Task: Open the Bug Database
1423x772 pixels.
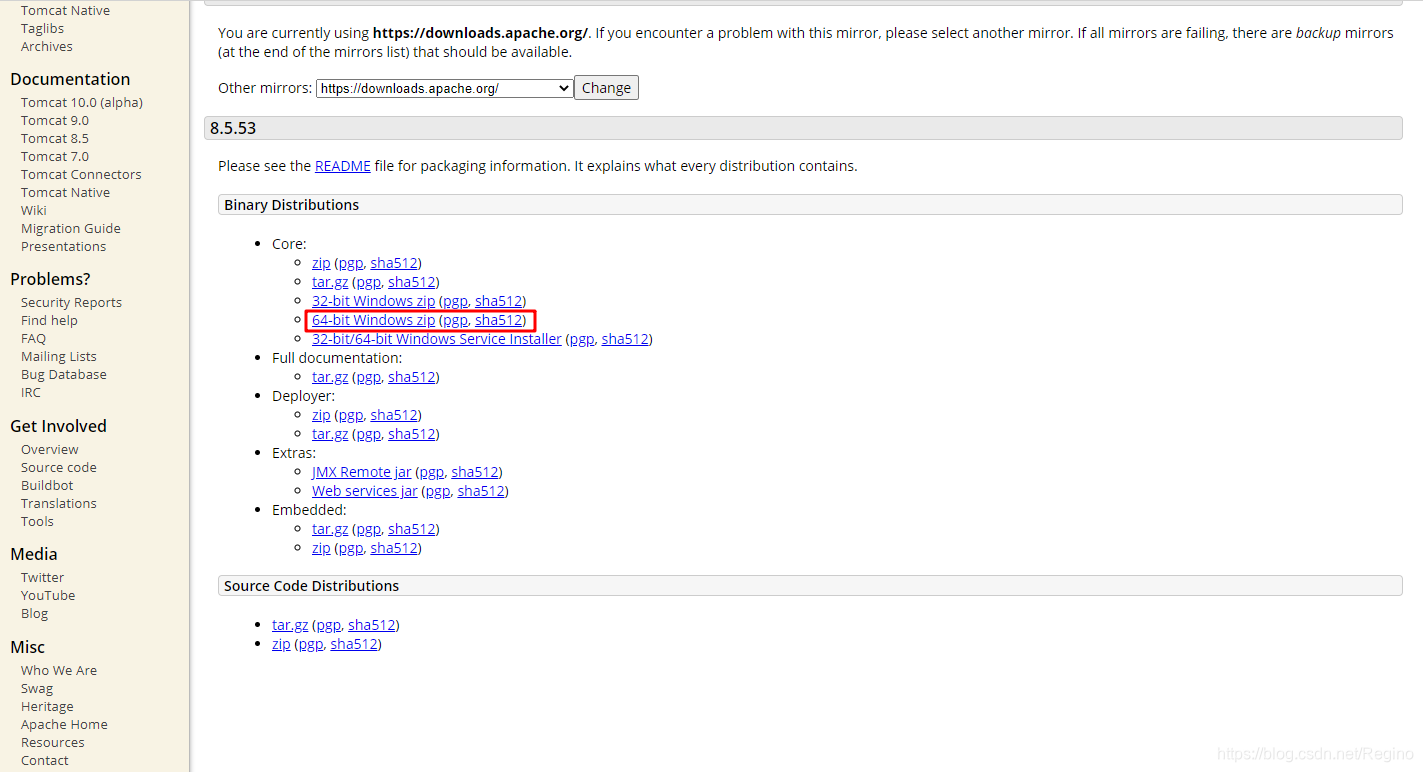Action: 64,375
